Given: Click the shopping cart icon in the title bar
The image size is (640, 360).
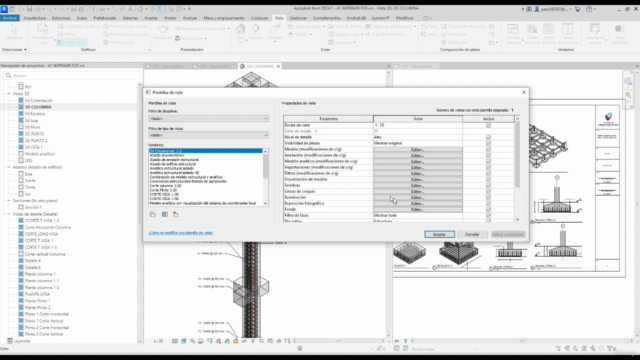Looking at the screenshot, I should 578,9.
